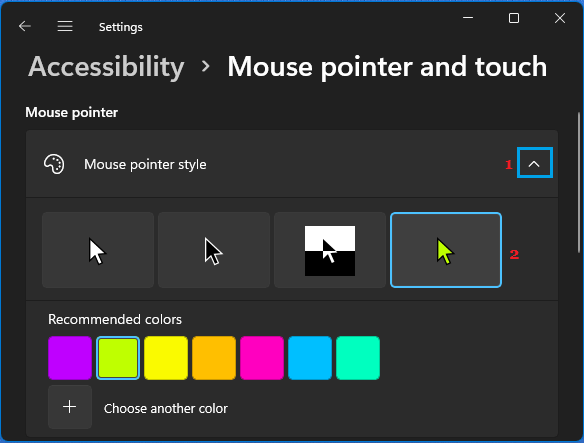Pick the pink recommended color
Image resolution: width=584 pixels, height=443 pixels.
click(x=262, y=358)
